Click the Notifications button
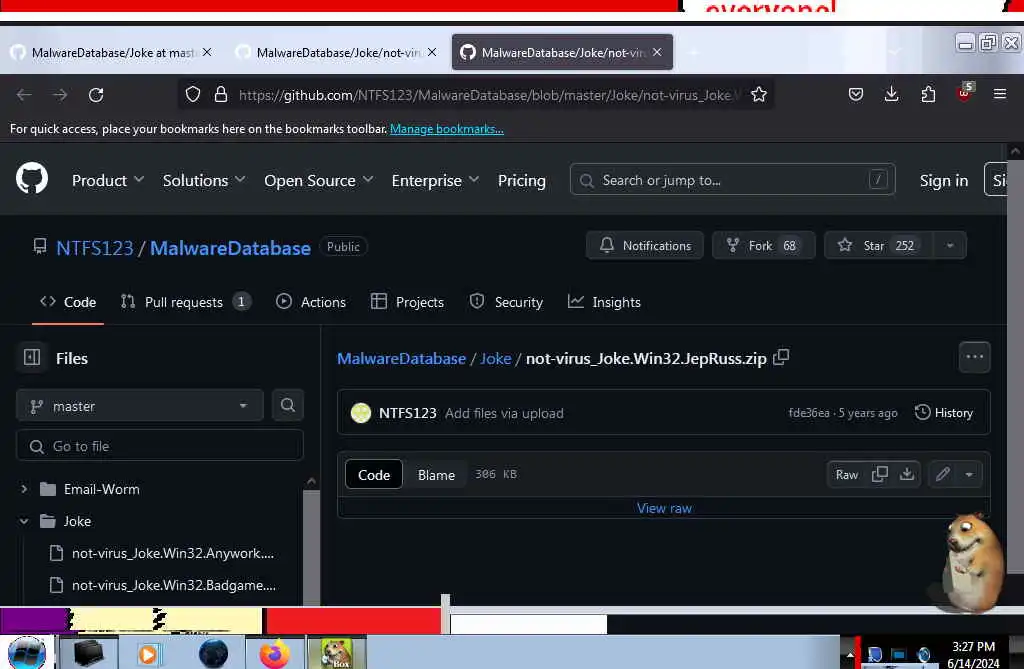 point(645,246)
